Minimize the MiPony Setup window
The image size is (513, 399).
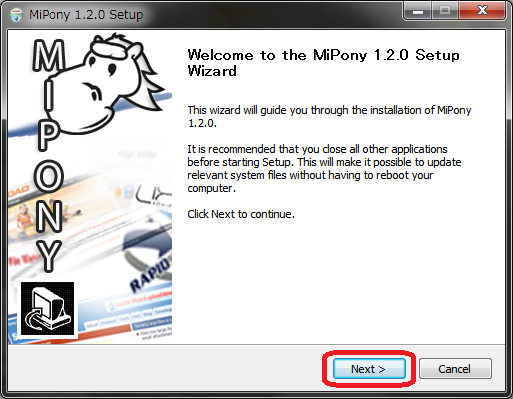pos(418,11)
